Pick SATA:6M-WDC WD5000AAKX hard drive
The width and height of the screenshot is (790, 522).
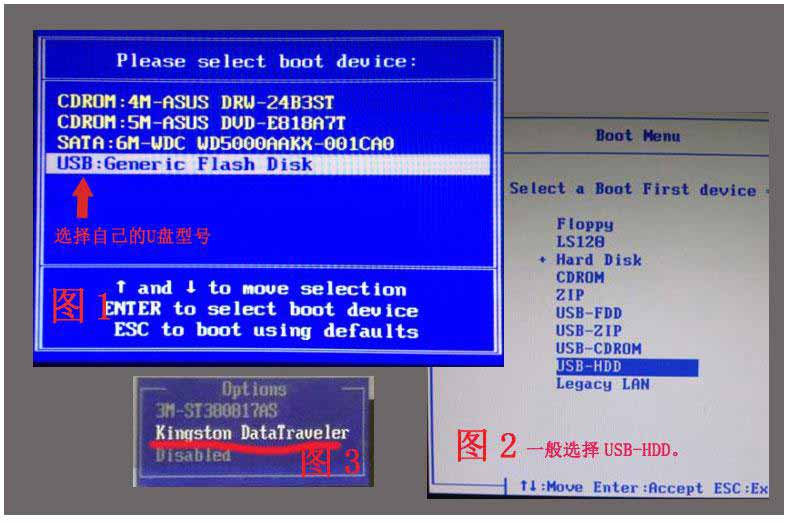pyautogui.click(x=225, y=143)
